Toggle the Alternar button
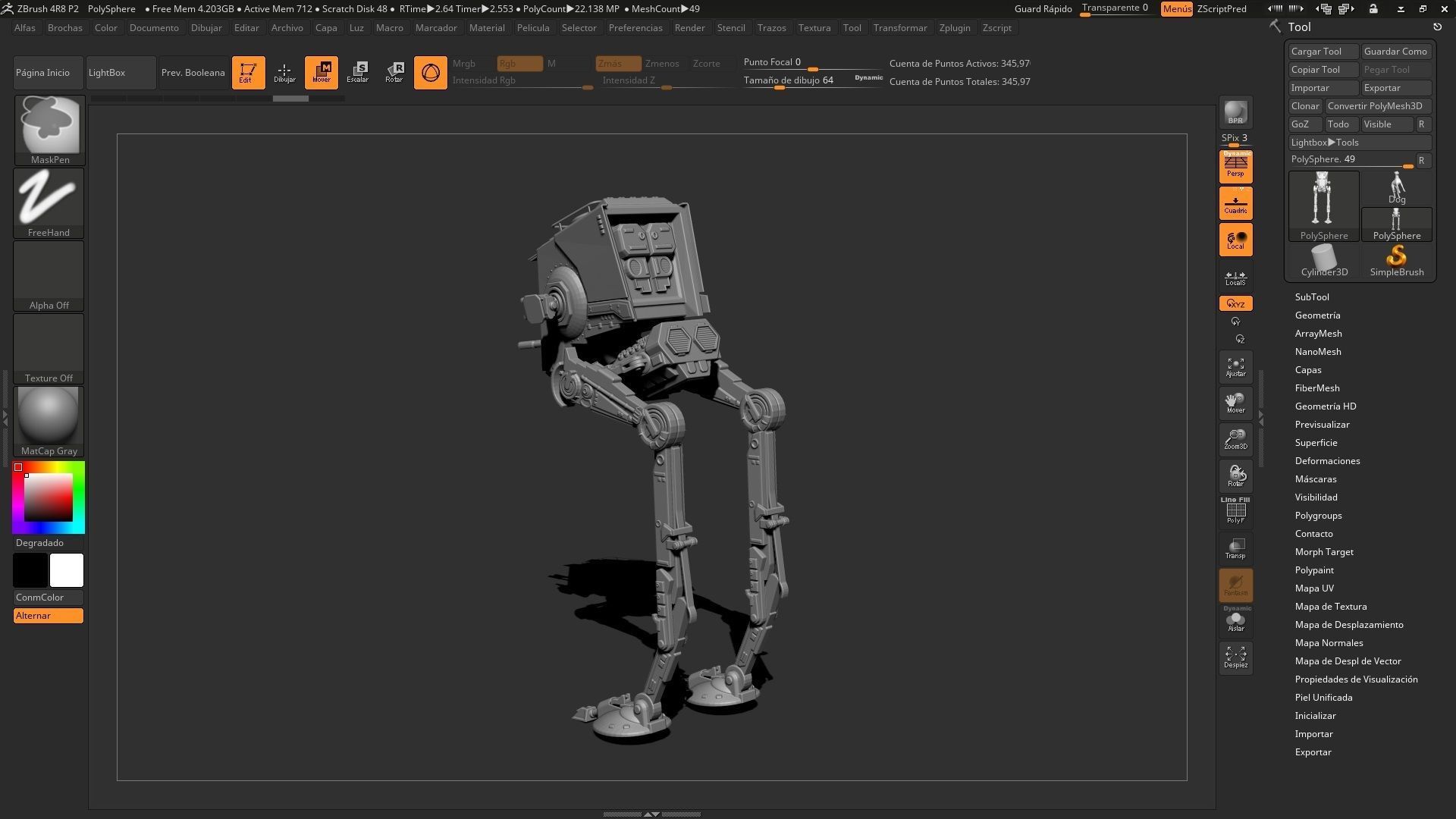1456x819 pixels. 49,616
